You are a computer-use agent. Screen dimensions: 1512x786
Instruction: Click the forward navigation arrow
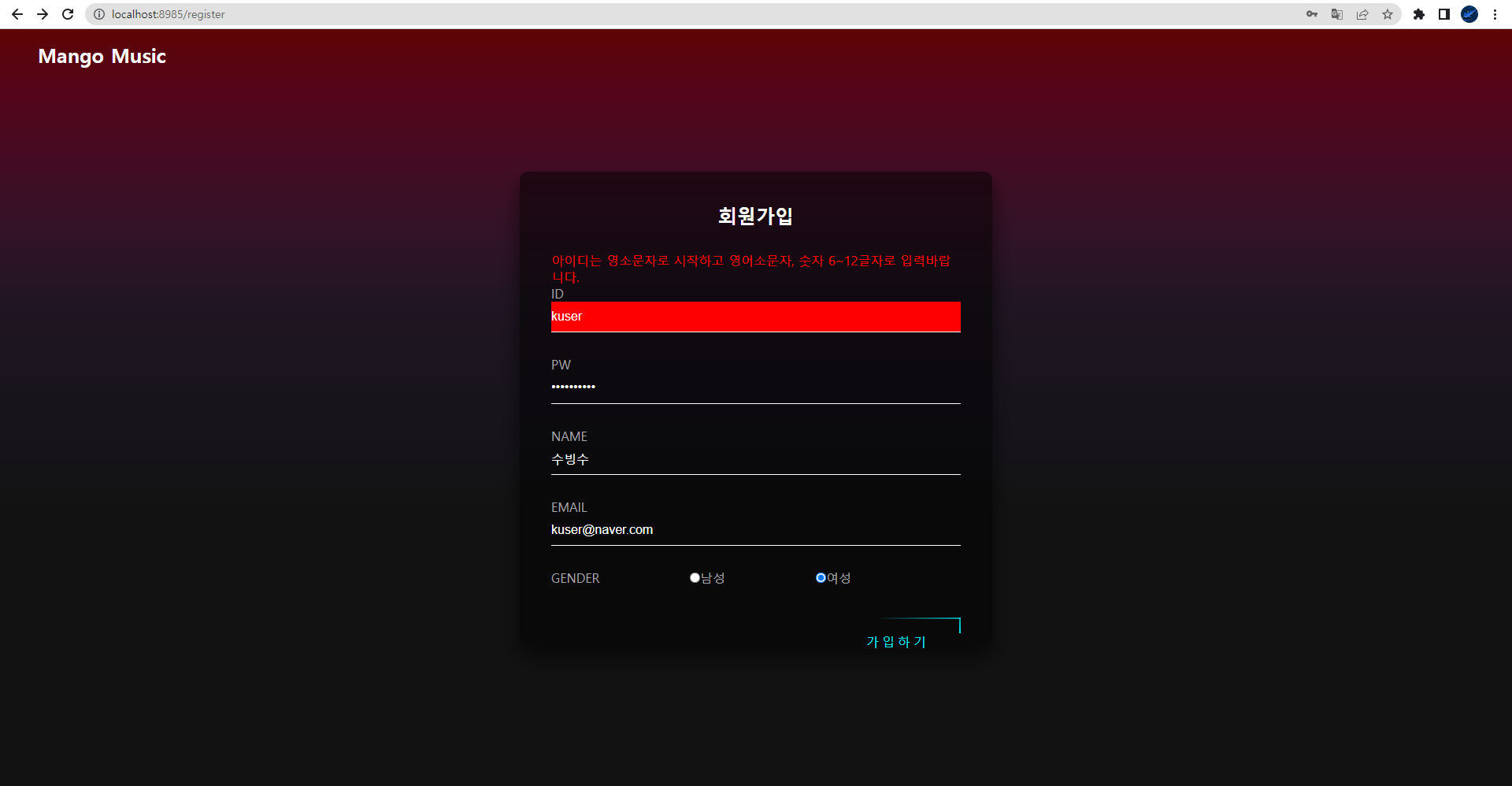pyautogui.click(x=42, y=14)
